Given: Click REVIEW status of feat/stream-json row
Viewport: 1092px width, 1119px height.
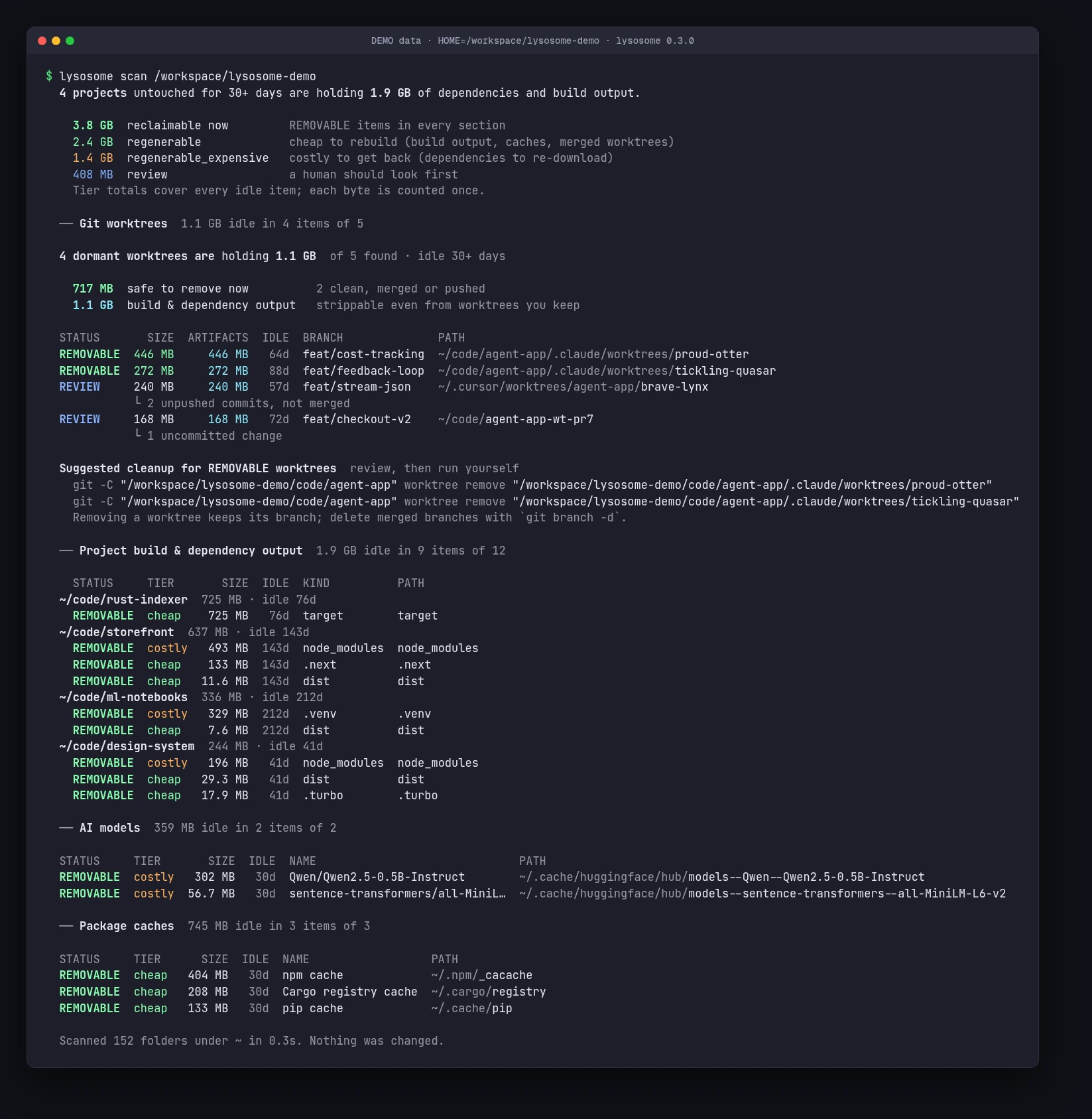Looking at the screenshot, I should pyautogui.click(x=80, y=387).
